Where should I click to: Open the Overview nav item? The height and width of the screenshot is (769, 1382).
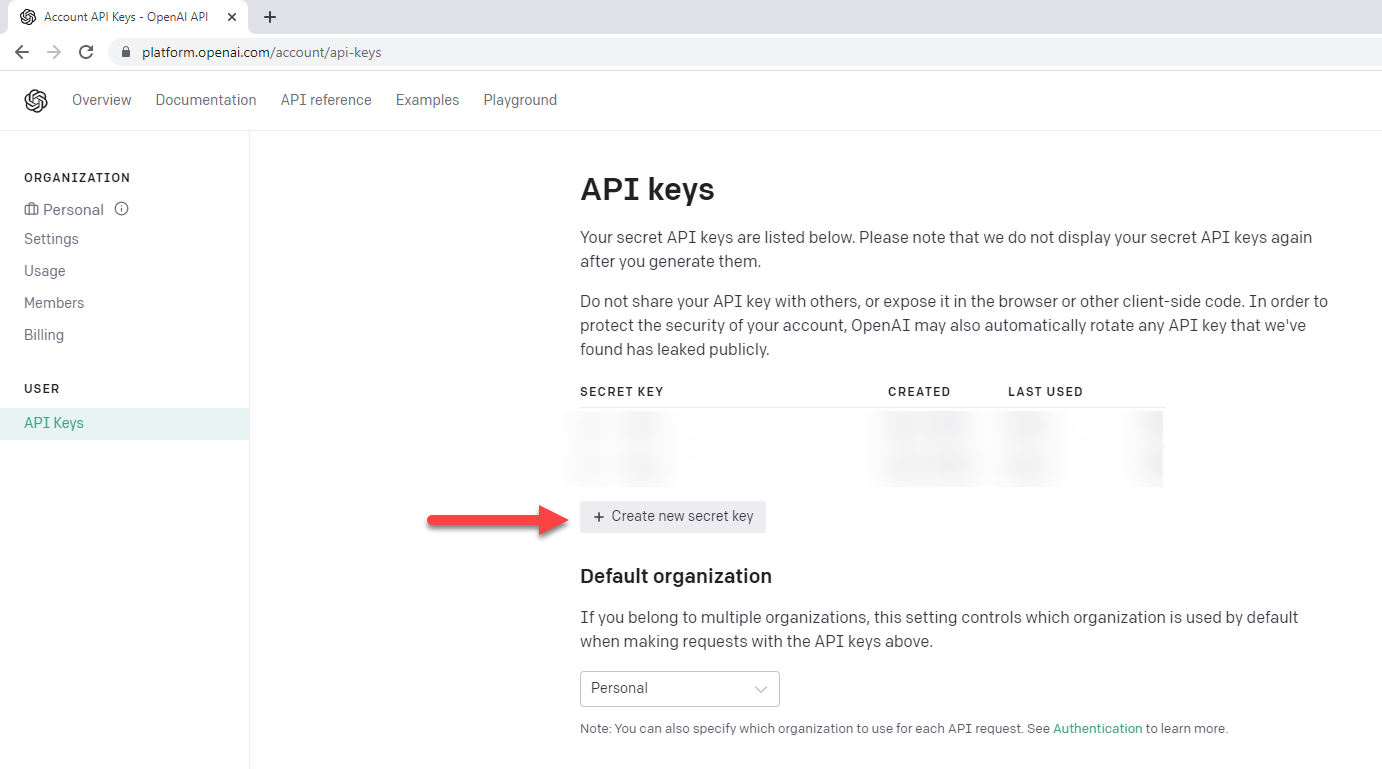pyautogui.click(x=102, y=100)
